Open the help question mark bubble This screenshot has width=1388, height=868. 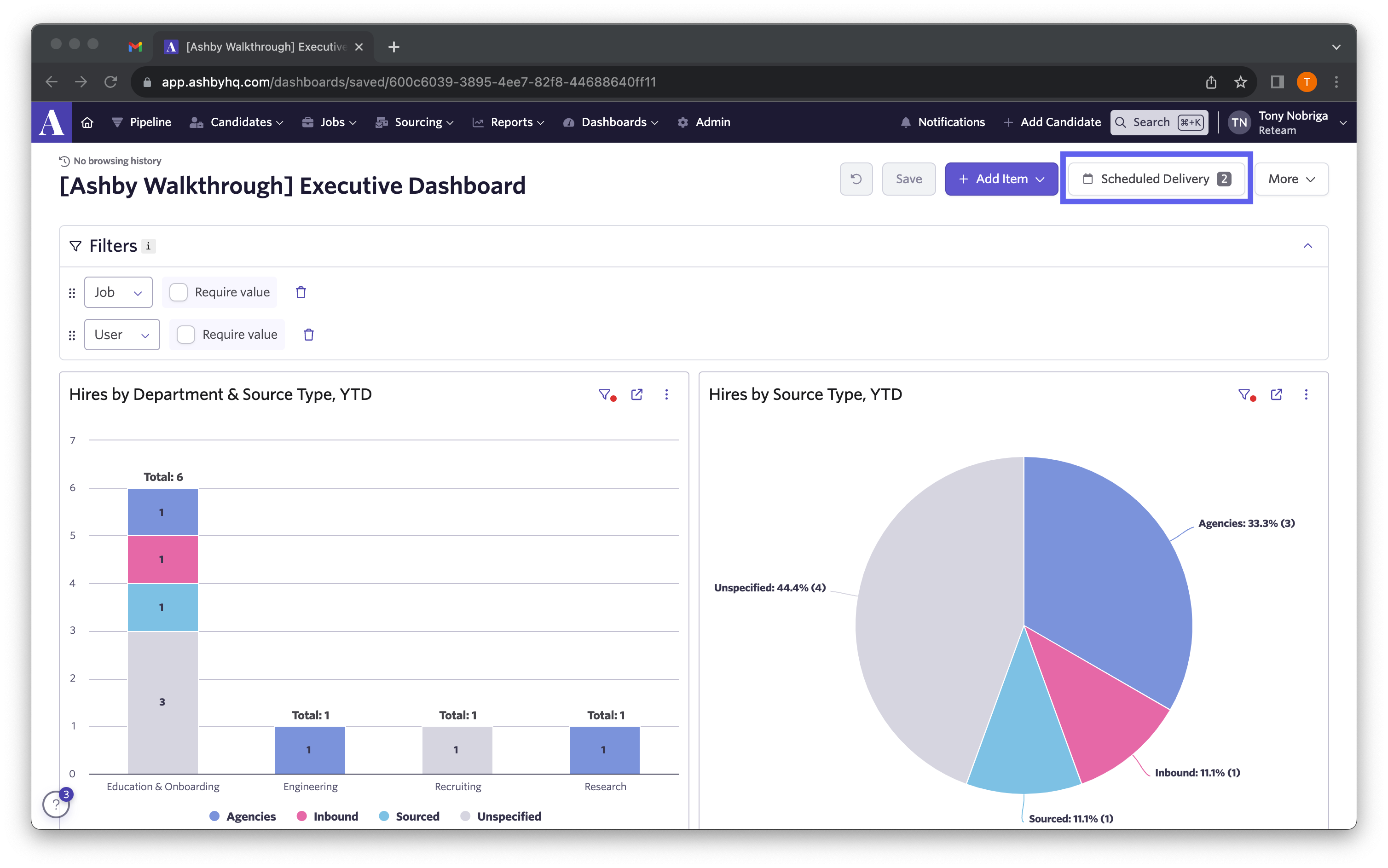pyautogui.click(x=56, y=804)
